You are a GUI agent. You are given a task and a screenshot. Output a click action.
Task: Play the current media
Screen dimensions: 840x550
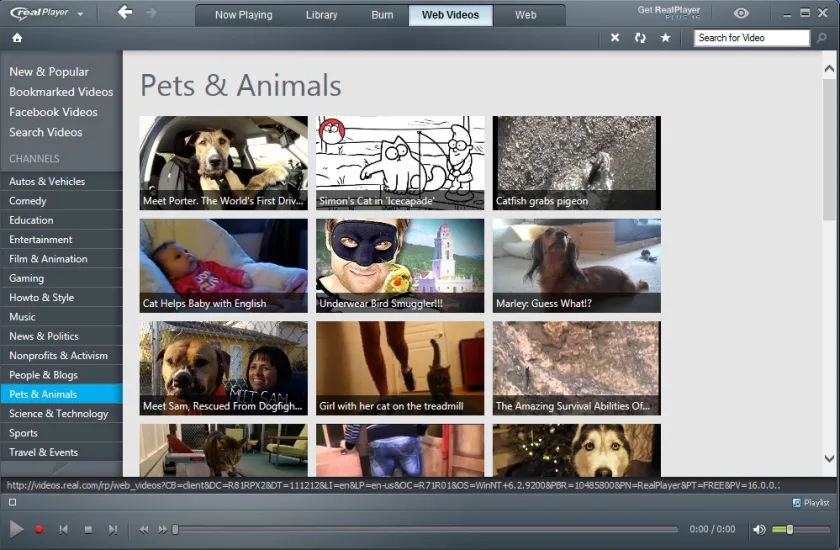16,530
